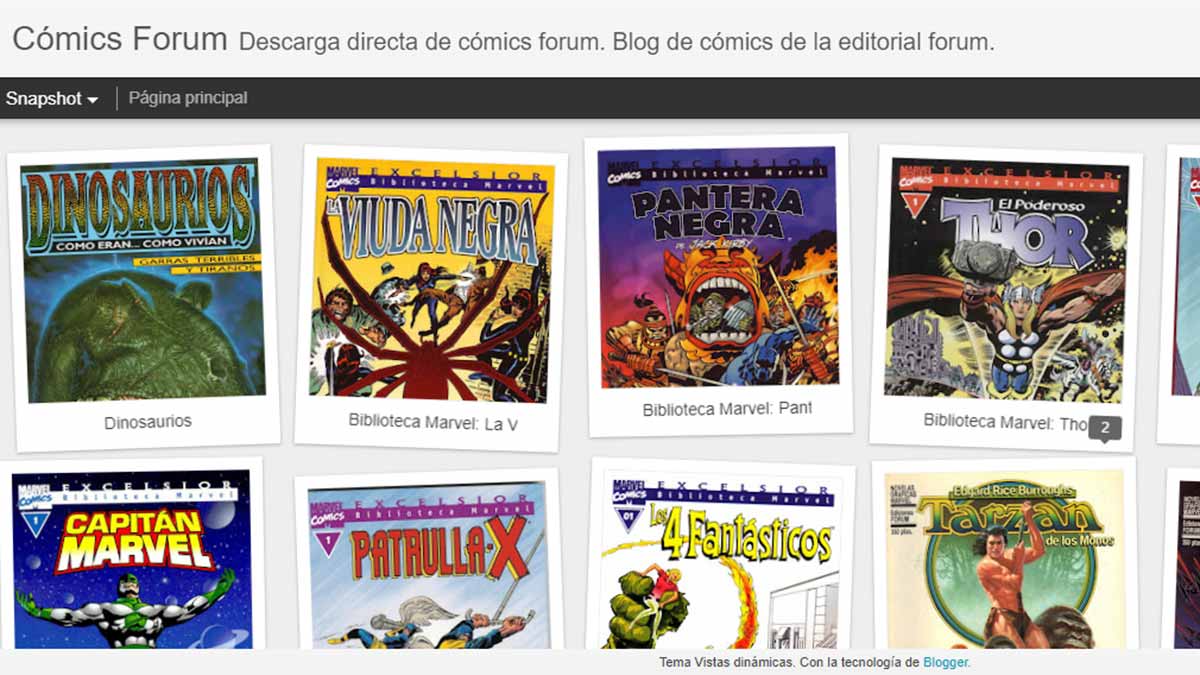The width and height of the screenshot is (1200, 675).
Task: Click the Biblioteca Marvel: Tho caption
Action: (1005, 423)
